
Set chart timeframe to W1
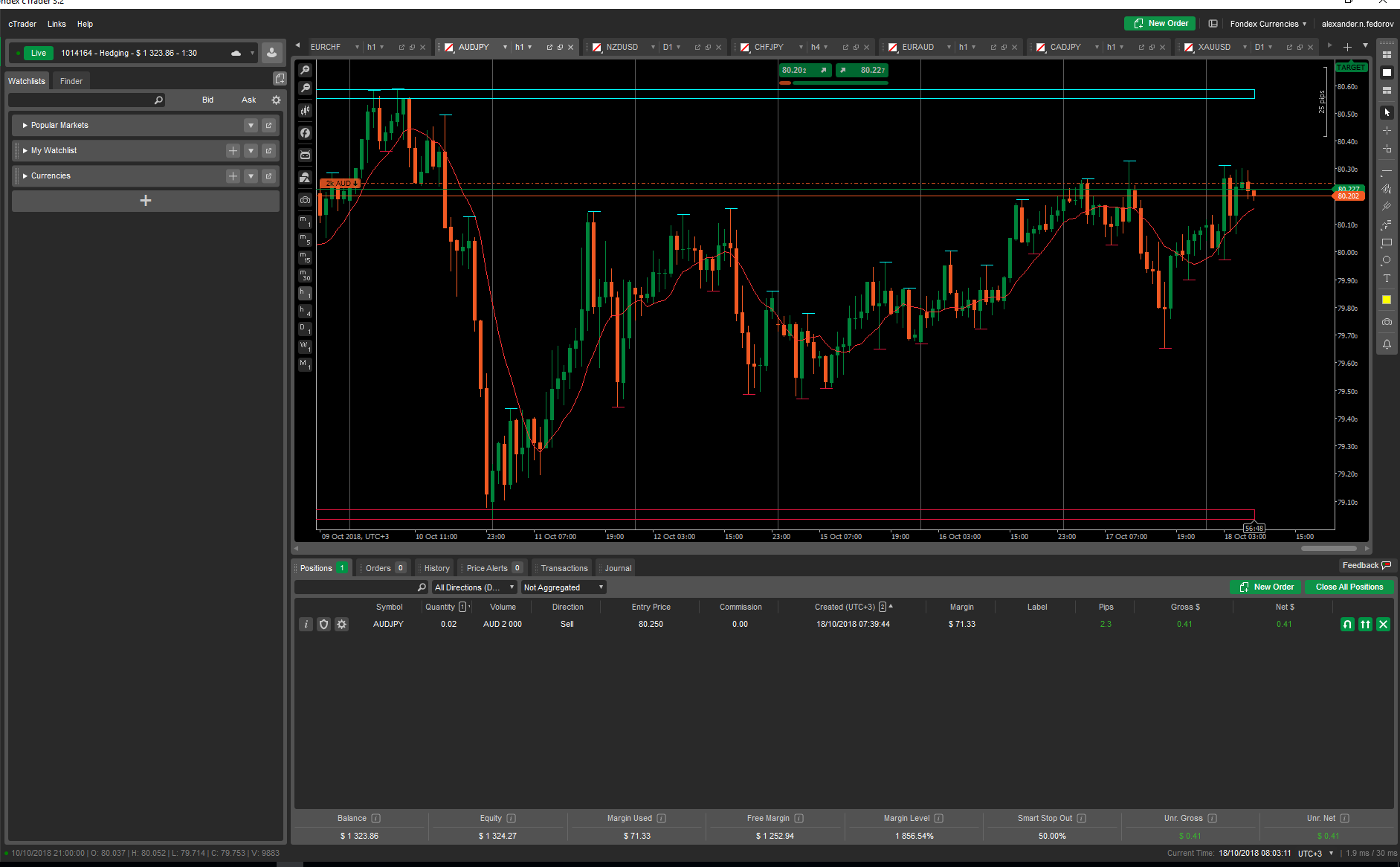tap(305, 347)
